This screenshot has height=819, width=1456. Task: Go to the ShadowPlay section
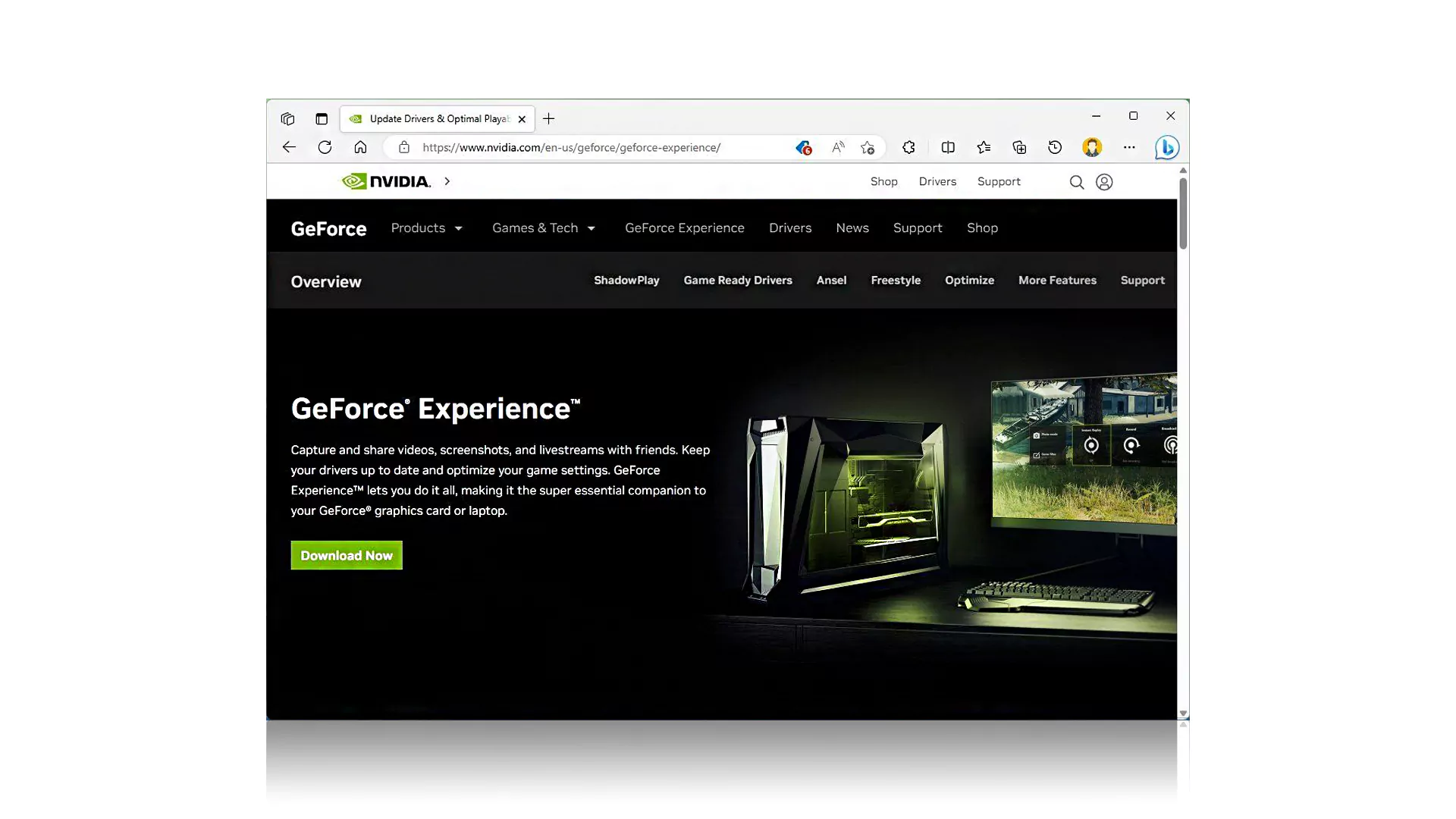(626, 281)
